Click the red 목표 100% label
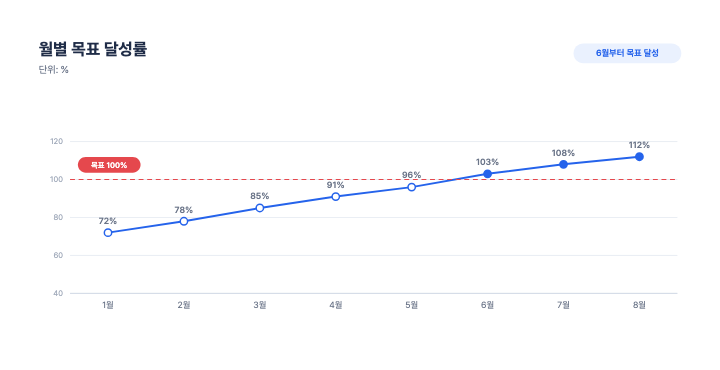Screen dimensions: 720x370 (x=109, y=165)
